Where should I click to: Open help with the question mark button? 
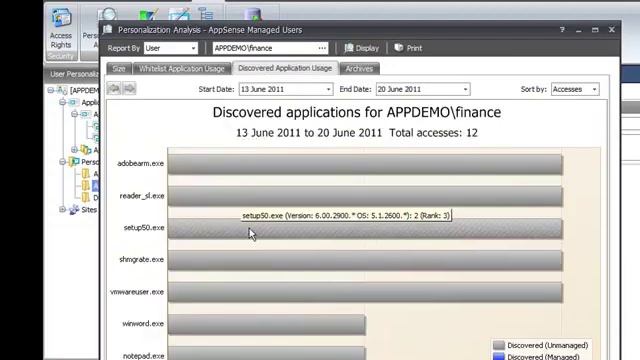pyautogui.click(x=562, y=30)
